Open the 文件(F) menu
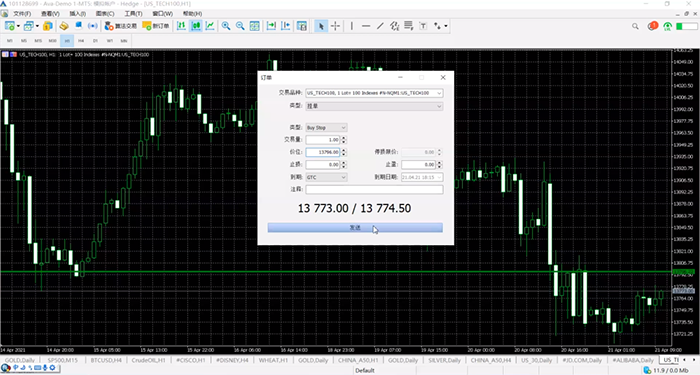700x375 pixels. click(22, 13)
